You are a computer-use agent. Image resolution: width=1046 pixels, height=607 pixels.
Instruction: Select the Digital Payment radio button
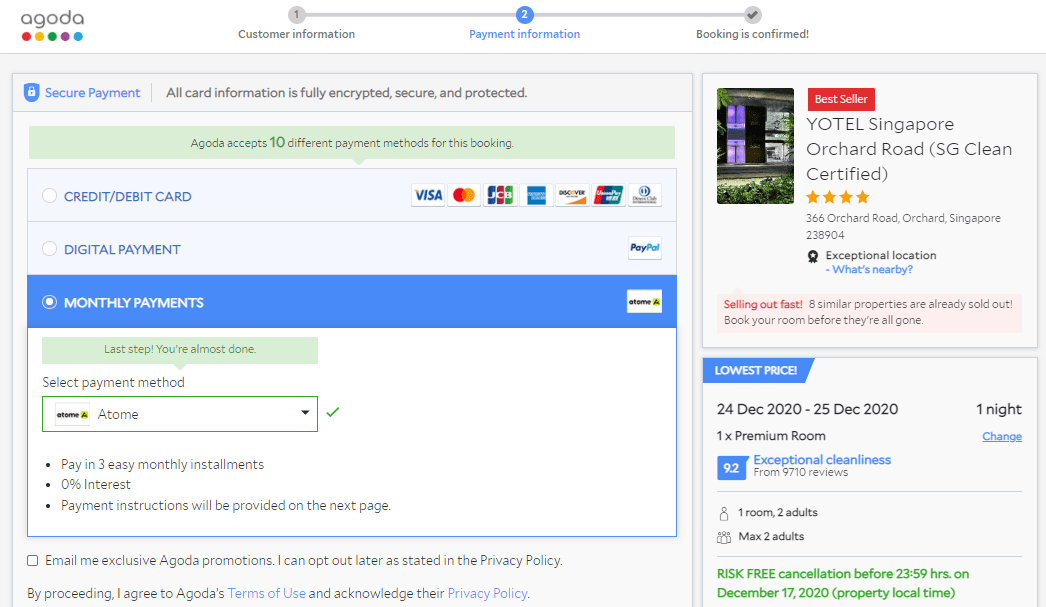coord(49,249)
